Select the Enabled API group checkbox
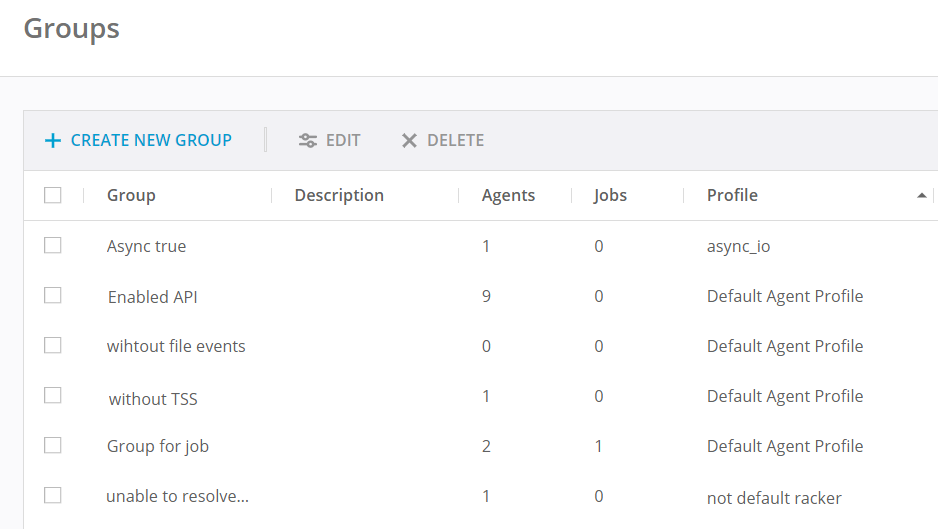The width and height of the screenshot is (938, 529). point(53,295)
